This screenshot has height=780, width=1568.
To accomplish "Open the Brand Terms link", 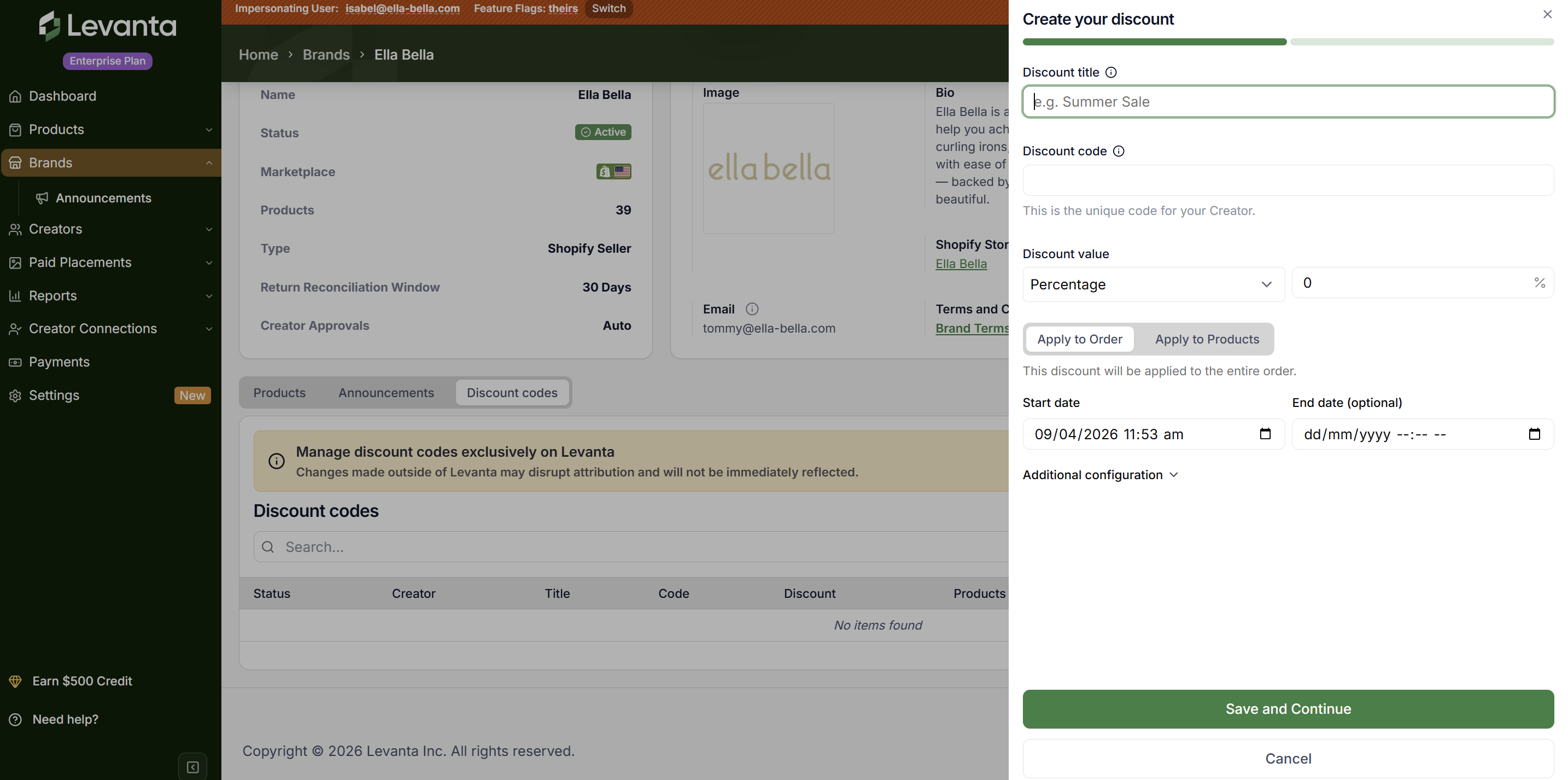I will coord(972,328).
